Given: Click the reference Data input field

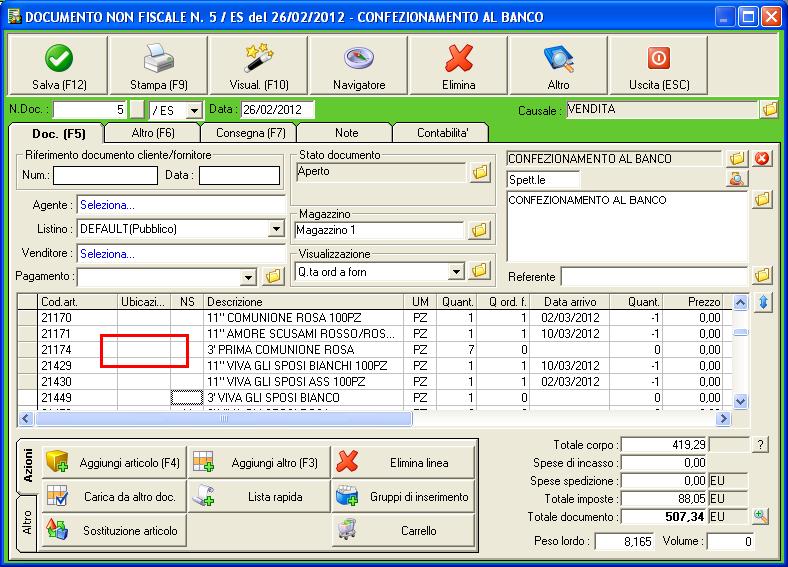Looking at the screenshot, I should click(239, 175).
